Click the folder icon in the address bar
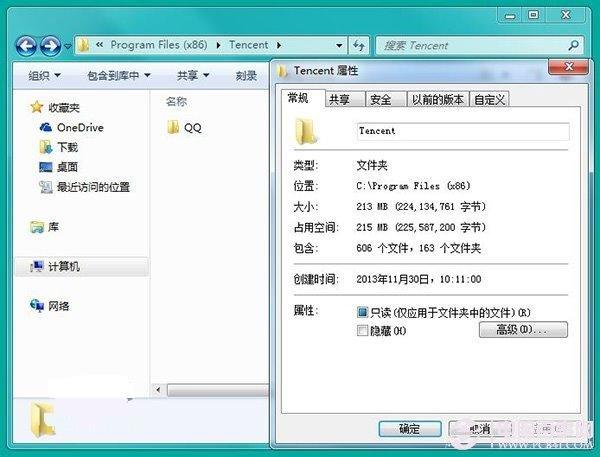 (x=83, y=46)
